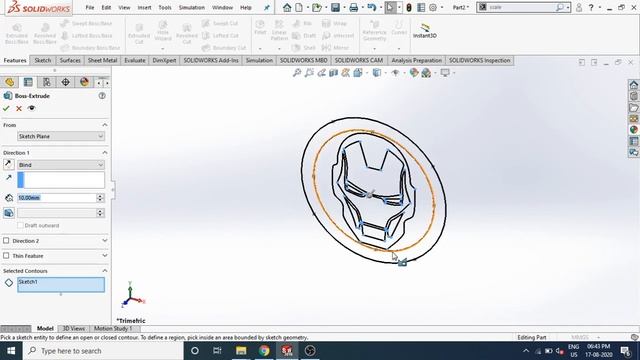Screen dimensions: 640x360
Task: Open Chrome from the taskbar
Action: pyautogui.click(x=264, y=351)
